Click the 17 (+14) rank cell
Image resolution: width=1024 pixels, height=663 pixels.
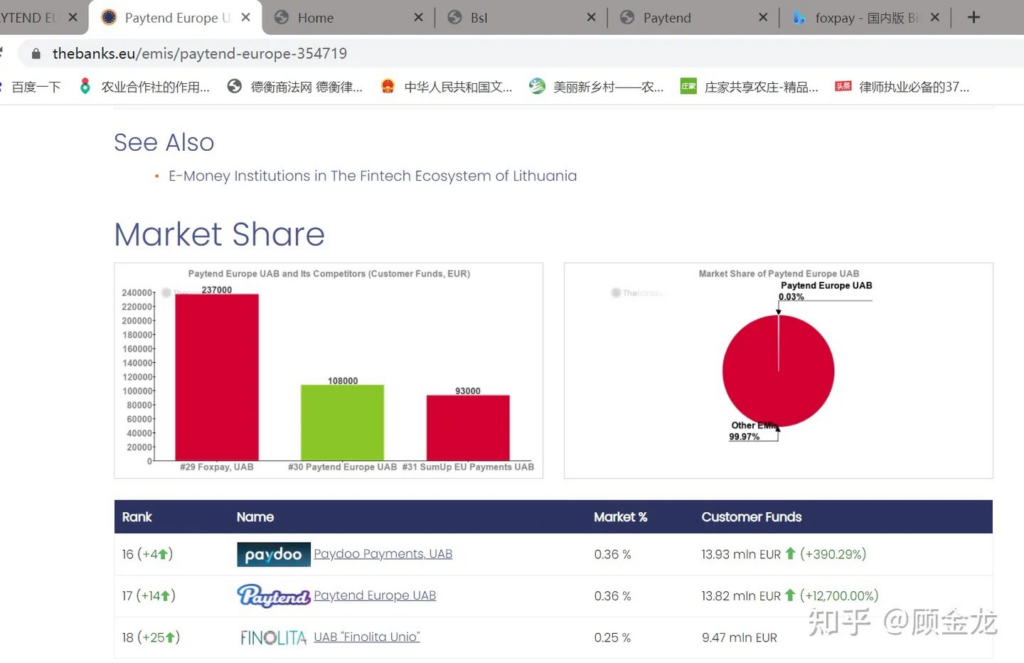pos(148,596)
